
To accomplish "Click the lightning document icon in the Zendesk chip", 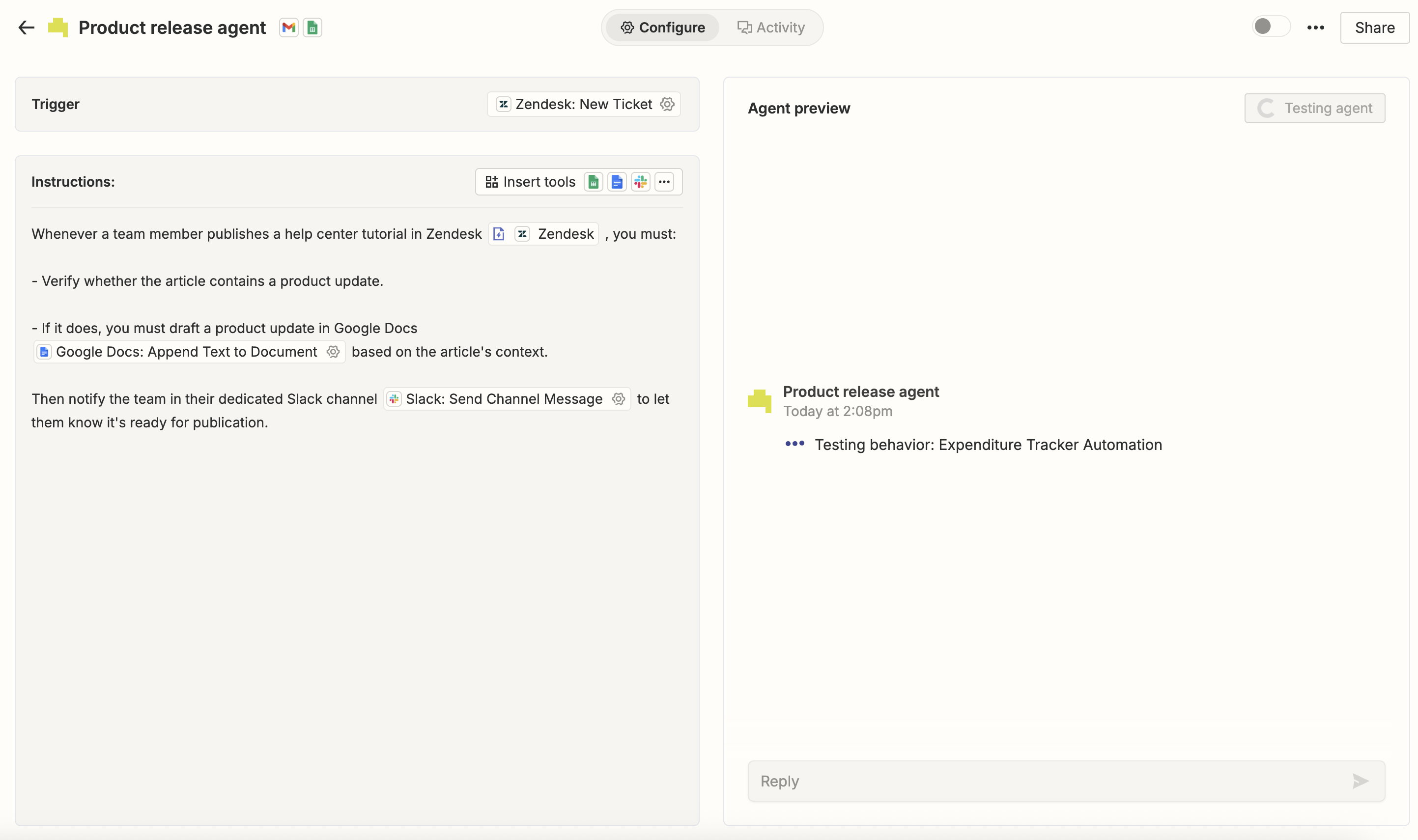I will click(499, 234).
